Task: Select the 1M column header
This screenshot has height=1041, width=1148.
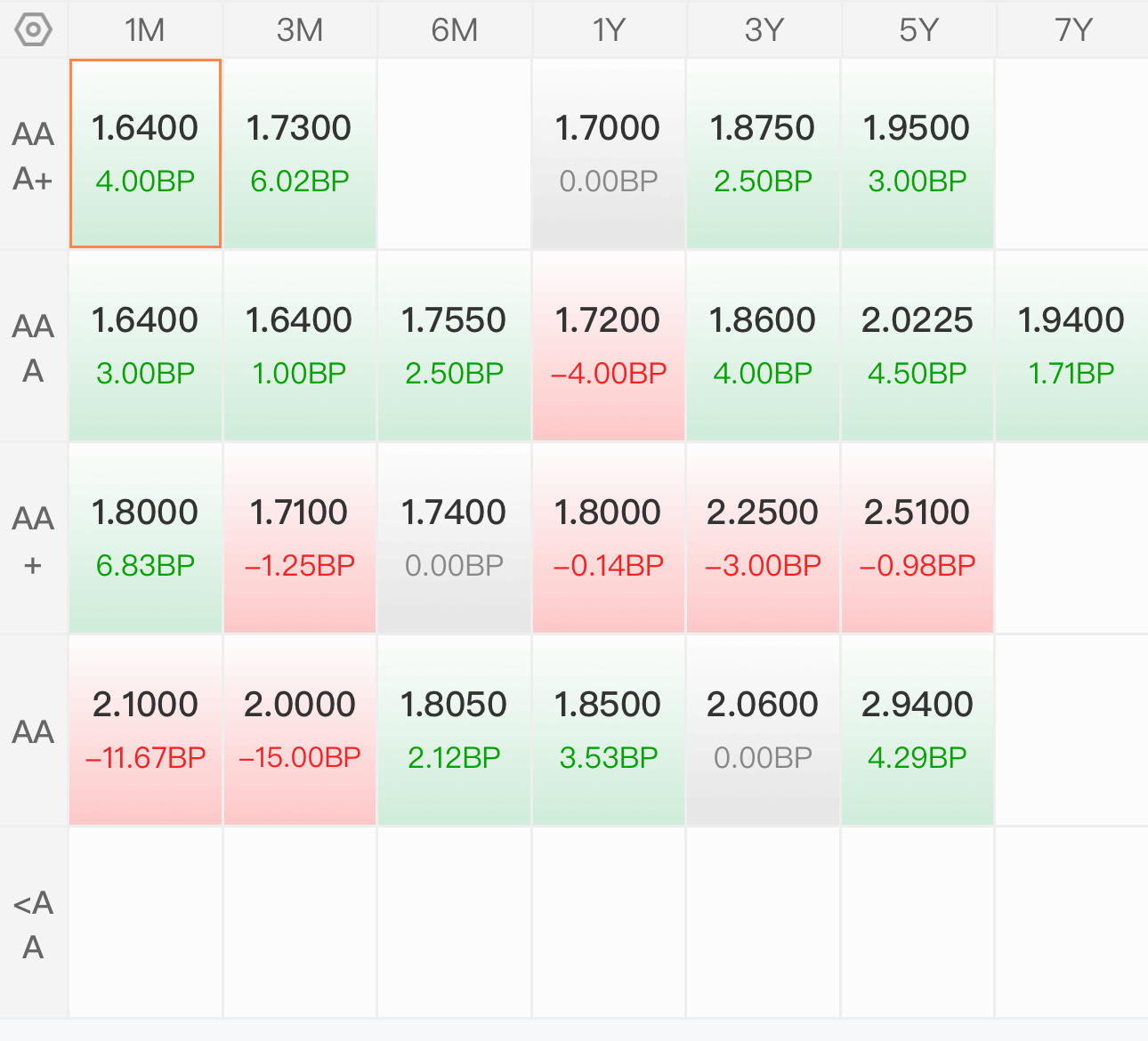Action: [145, 29]
